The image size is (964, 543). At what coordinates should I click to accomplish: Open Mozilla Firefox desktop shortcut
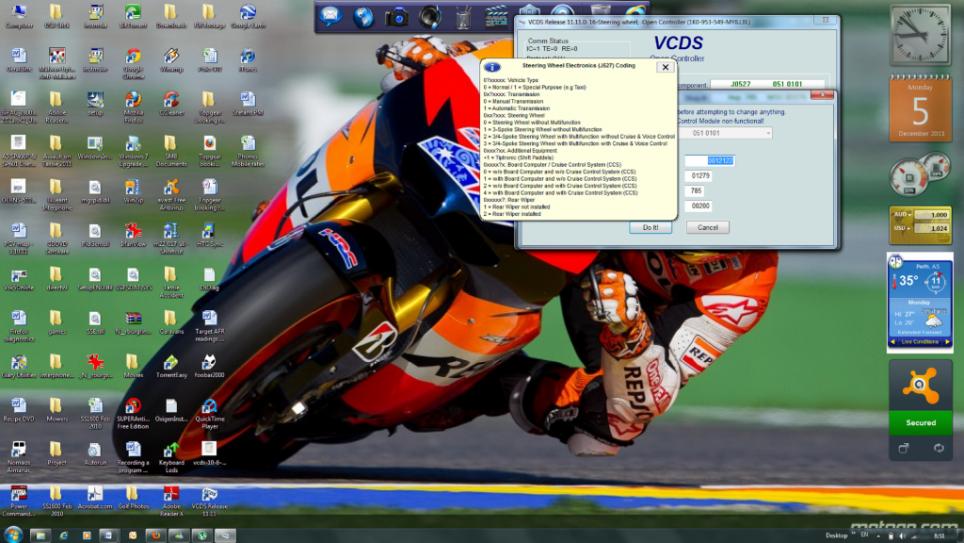click(133, 108)
